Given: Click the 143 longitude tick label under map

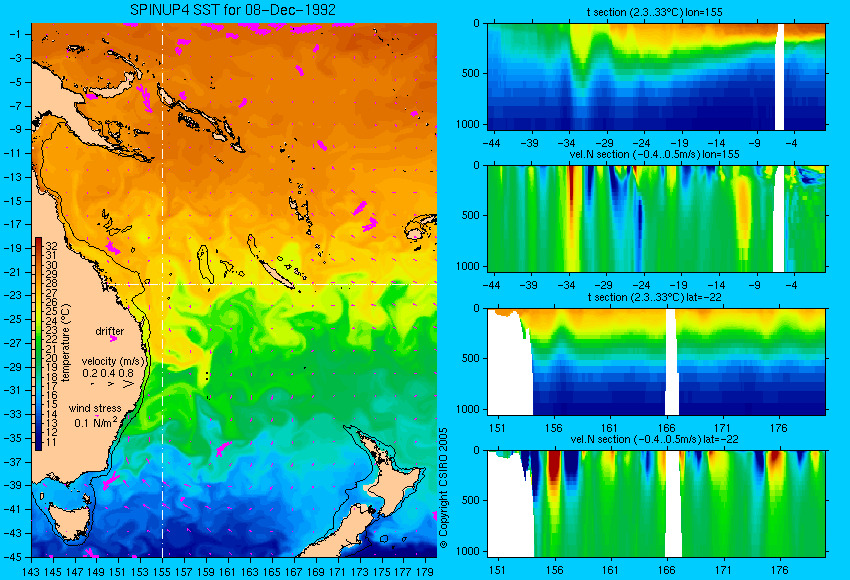Looking at the screenshot, I should 31,572.
